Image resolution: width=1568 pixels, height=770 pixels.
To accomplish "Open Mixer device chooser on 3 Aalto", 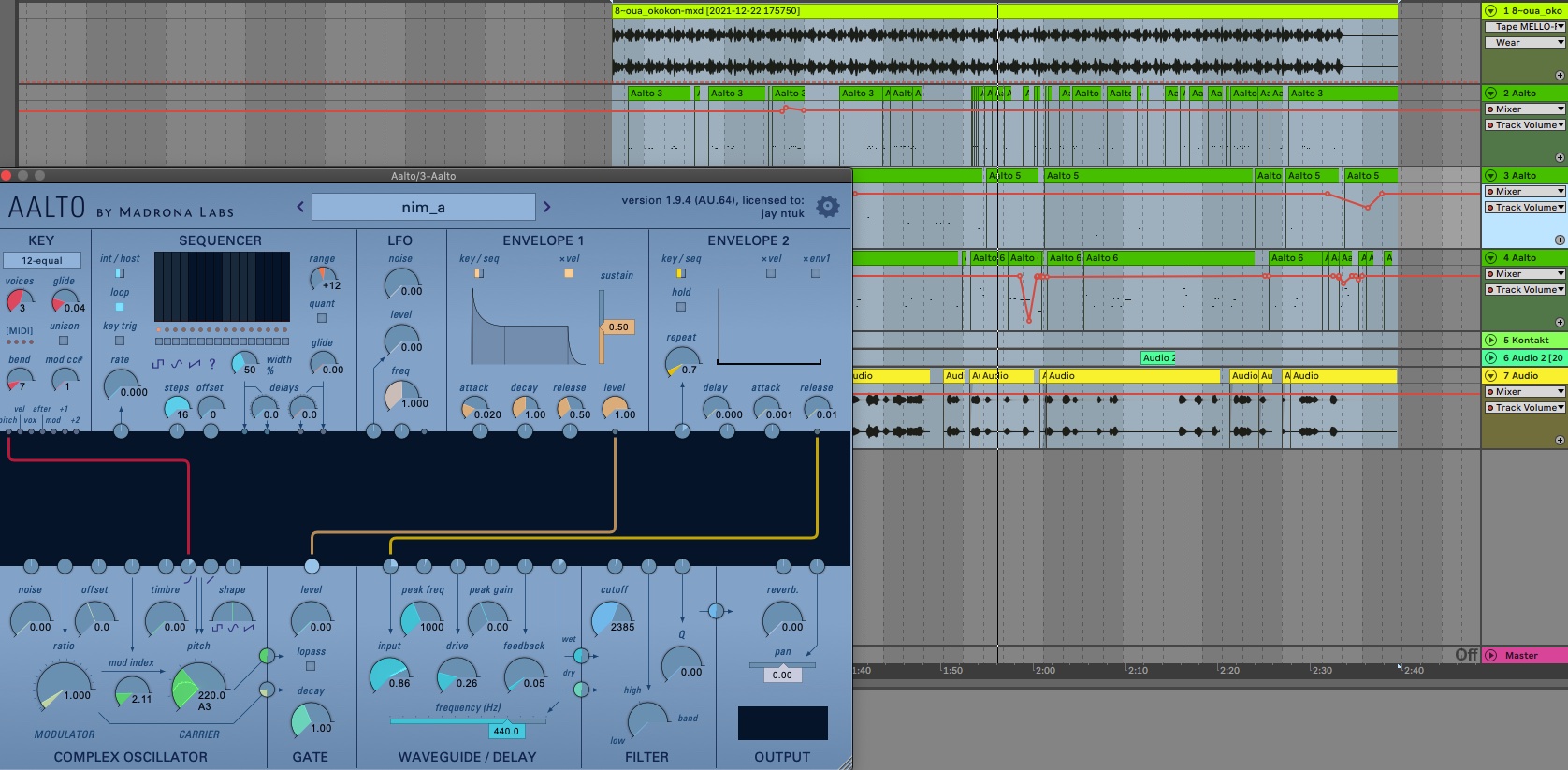I will click(1525, 192).
